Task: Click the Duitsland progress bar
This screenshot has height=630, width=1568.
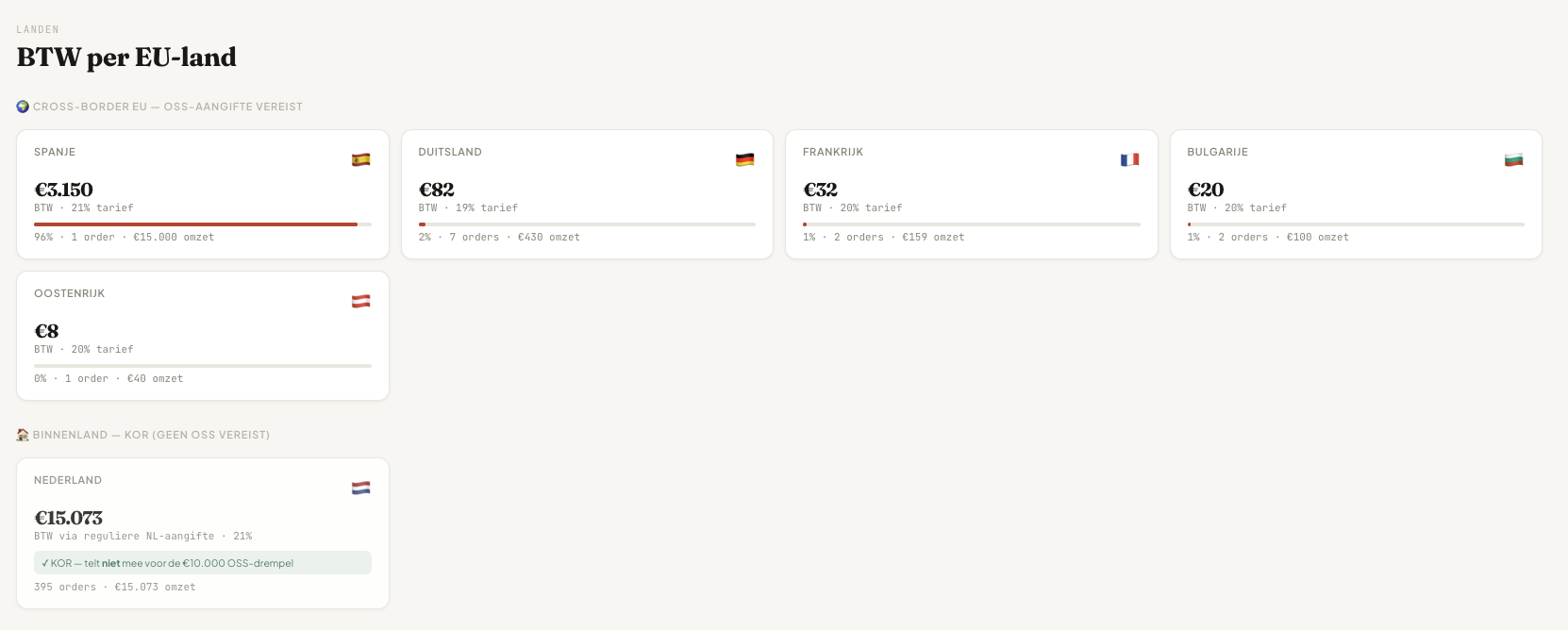Action: 587,224
